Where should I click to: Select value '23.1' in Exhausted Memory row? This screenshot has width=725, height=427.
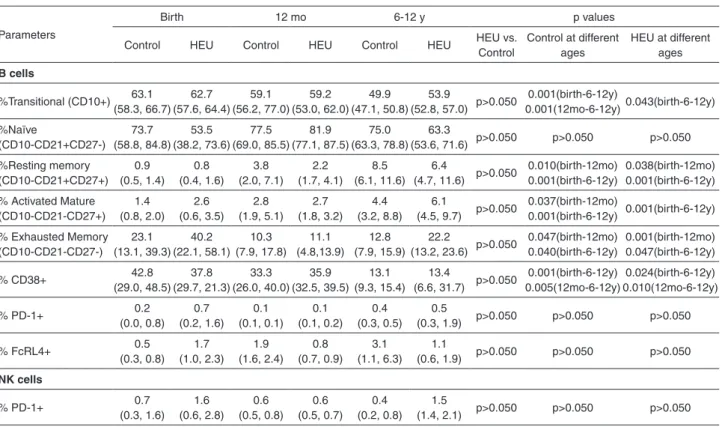click(142, 237)
